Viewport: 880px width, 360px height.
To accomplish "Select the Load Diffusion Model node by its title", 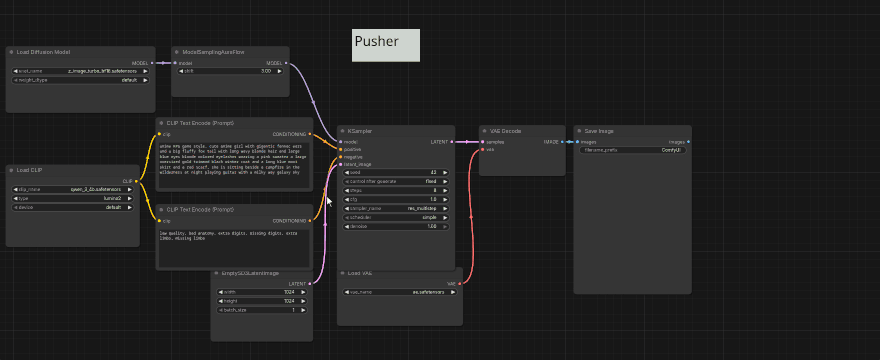I will [x=43, y=52].
